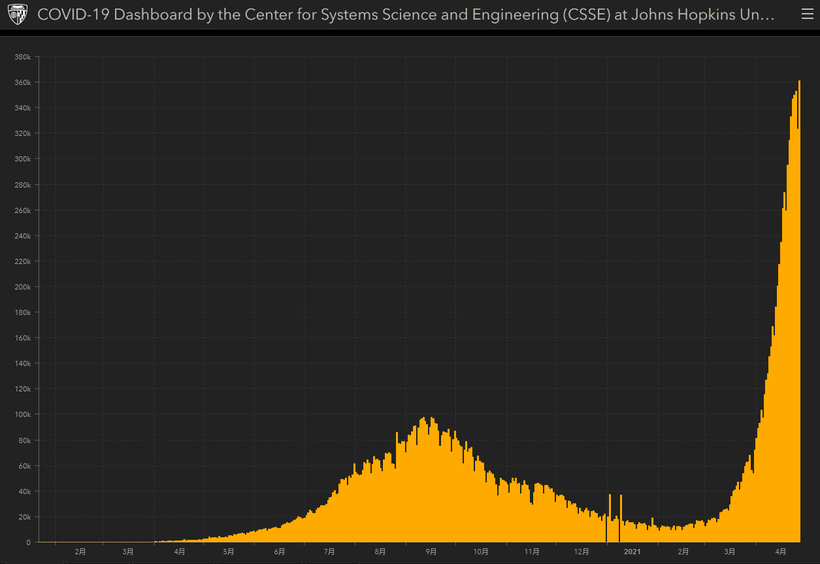Click the last 4月 label on x-axis
The image size is (820, 564).
click(x=781, y=551)
